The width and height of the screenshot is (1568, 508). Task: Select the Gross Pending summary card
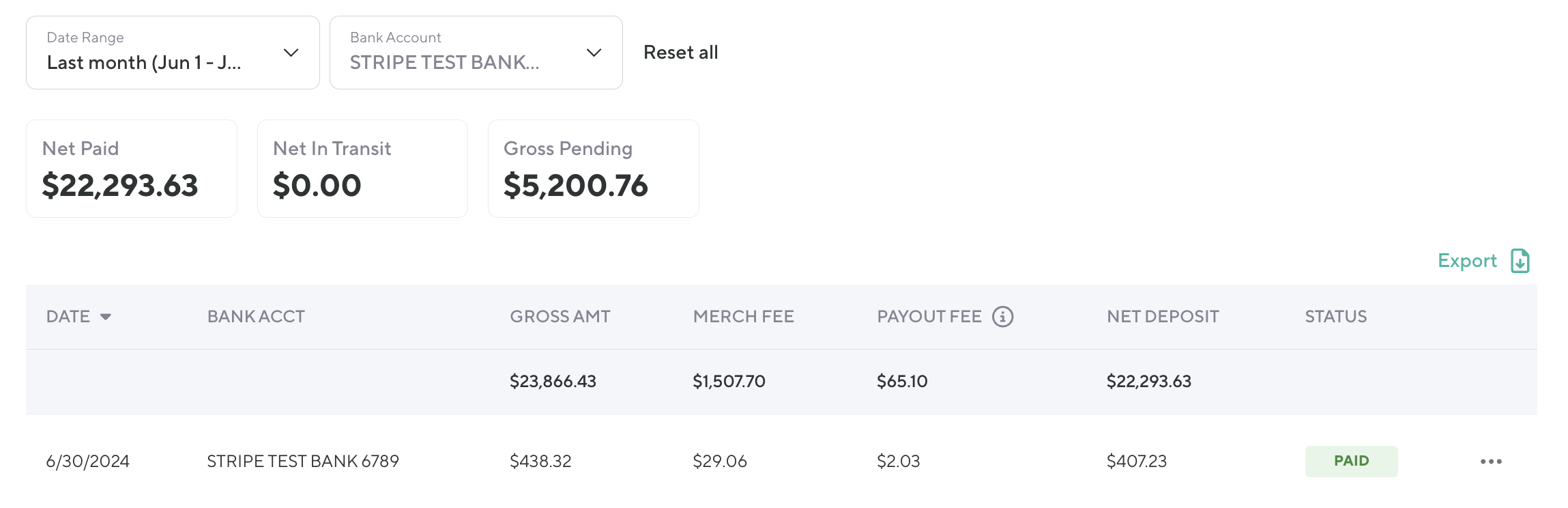(593, 169)
